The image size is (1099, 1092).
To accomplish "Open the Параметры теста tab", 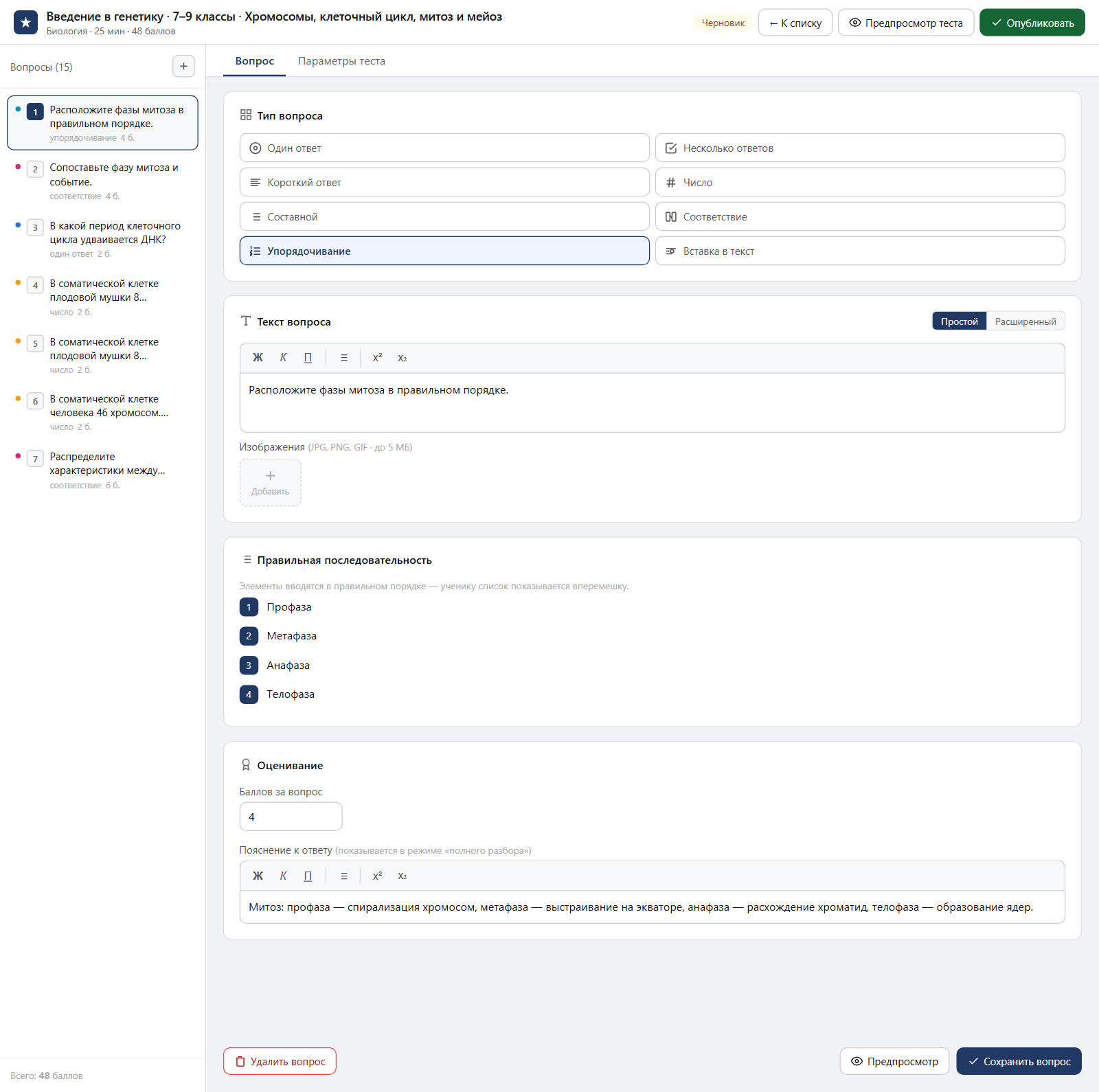I will 341,61.
